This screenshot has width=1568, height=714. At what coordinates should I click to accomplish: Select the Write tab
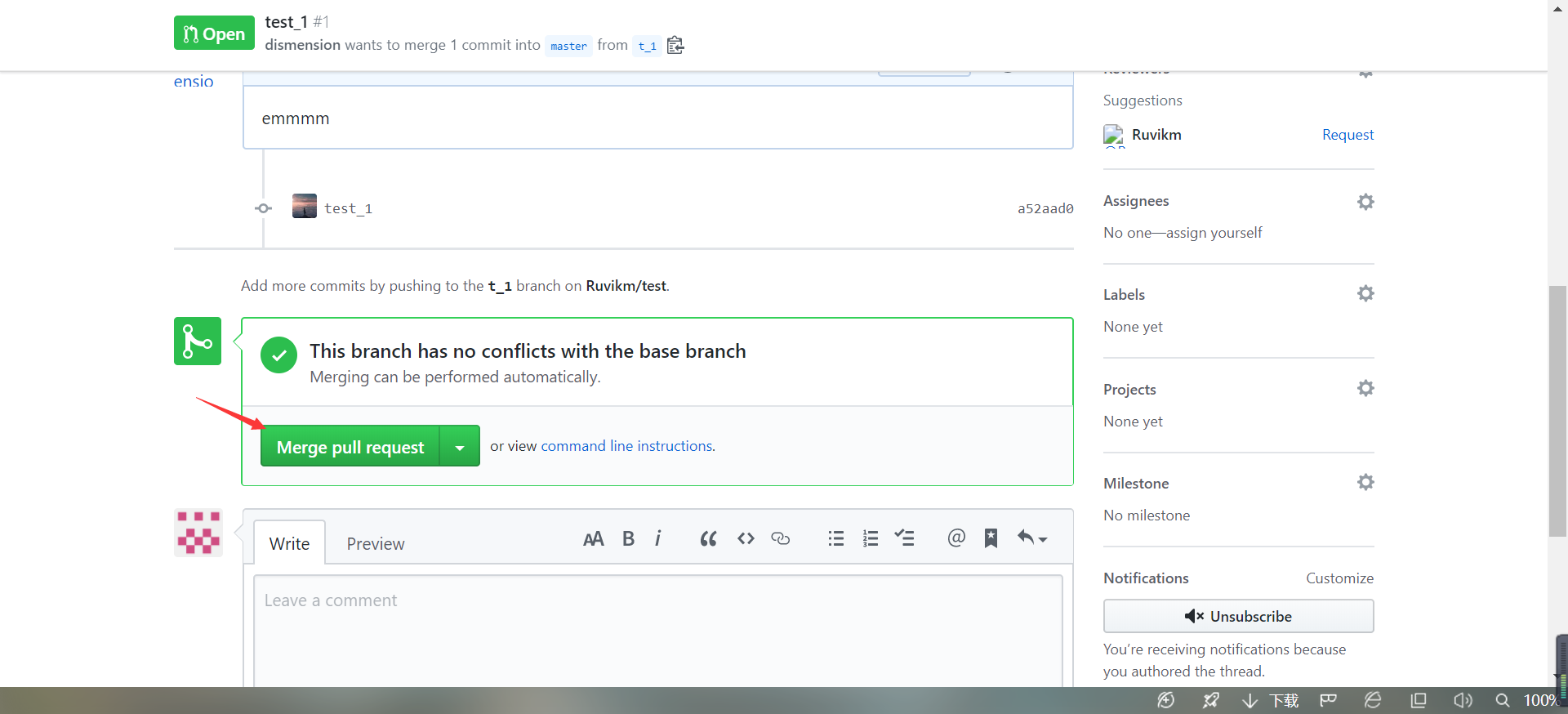point(289,543)
